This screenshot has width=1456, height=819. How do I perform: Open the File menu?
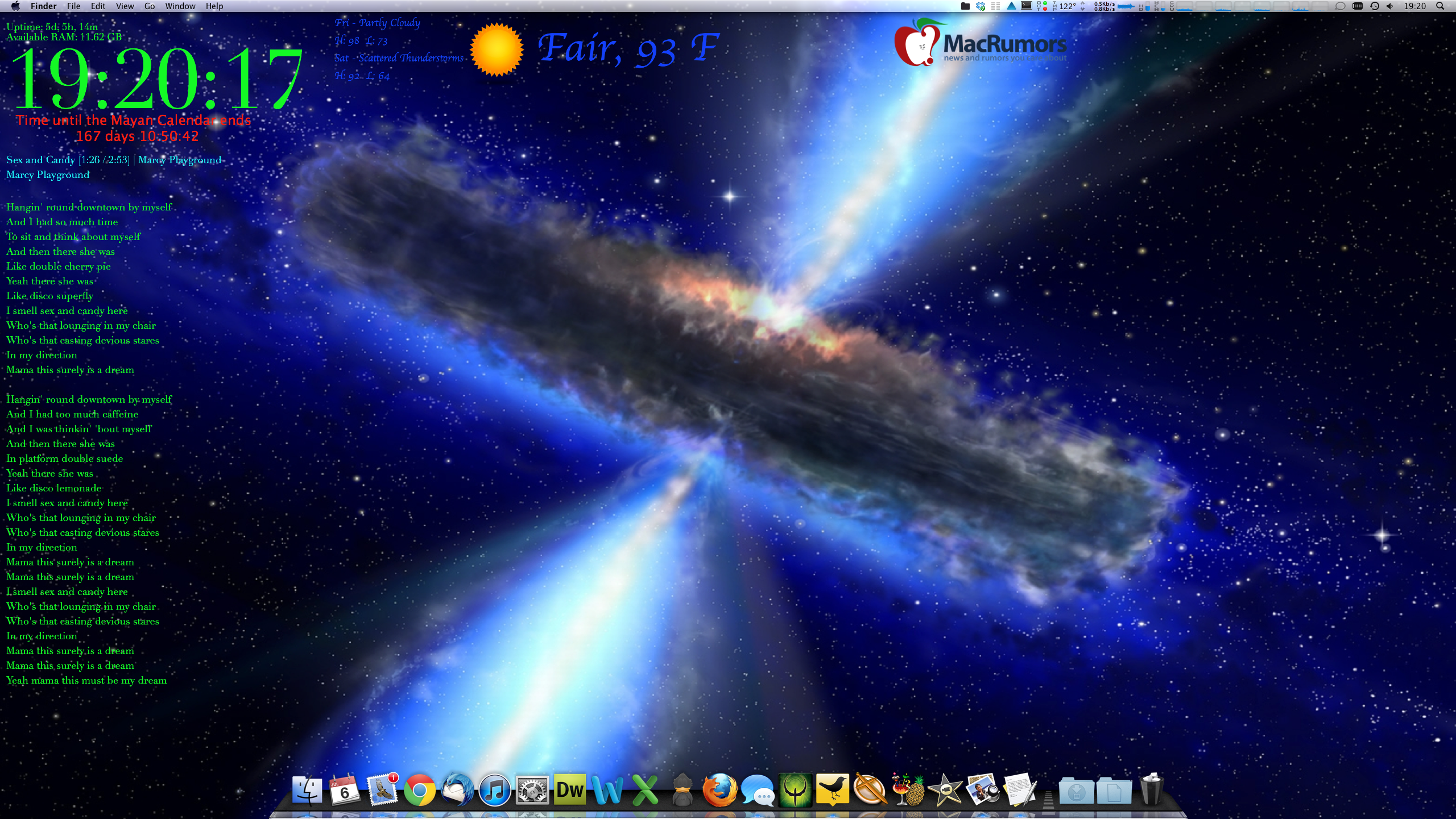point(73,6)
